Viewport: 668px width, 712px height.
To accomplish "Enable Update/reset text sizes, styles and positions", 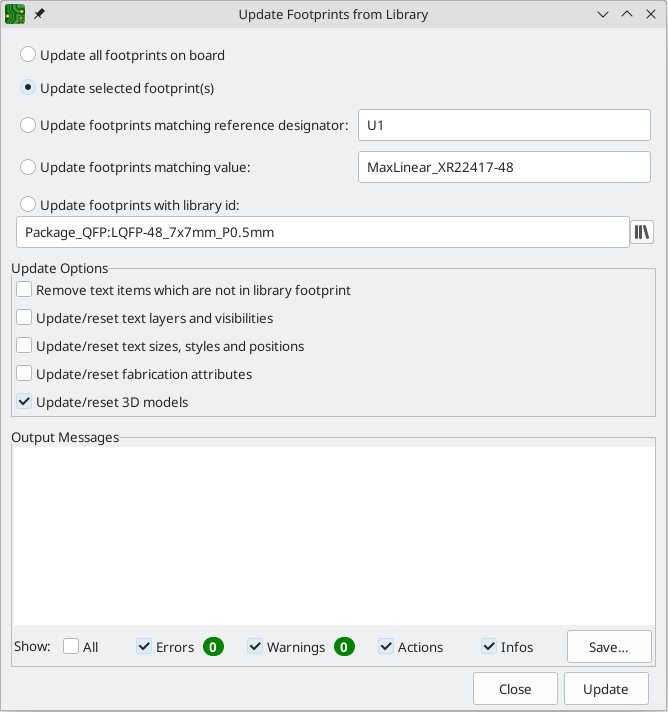I will 24,346.
